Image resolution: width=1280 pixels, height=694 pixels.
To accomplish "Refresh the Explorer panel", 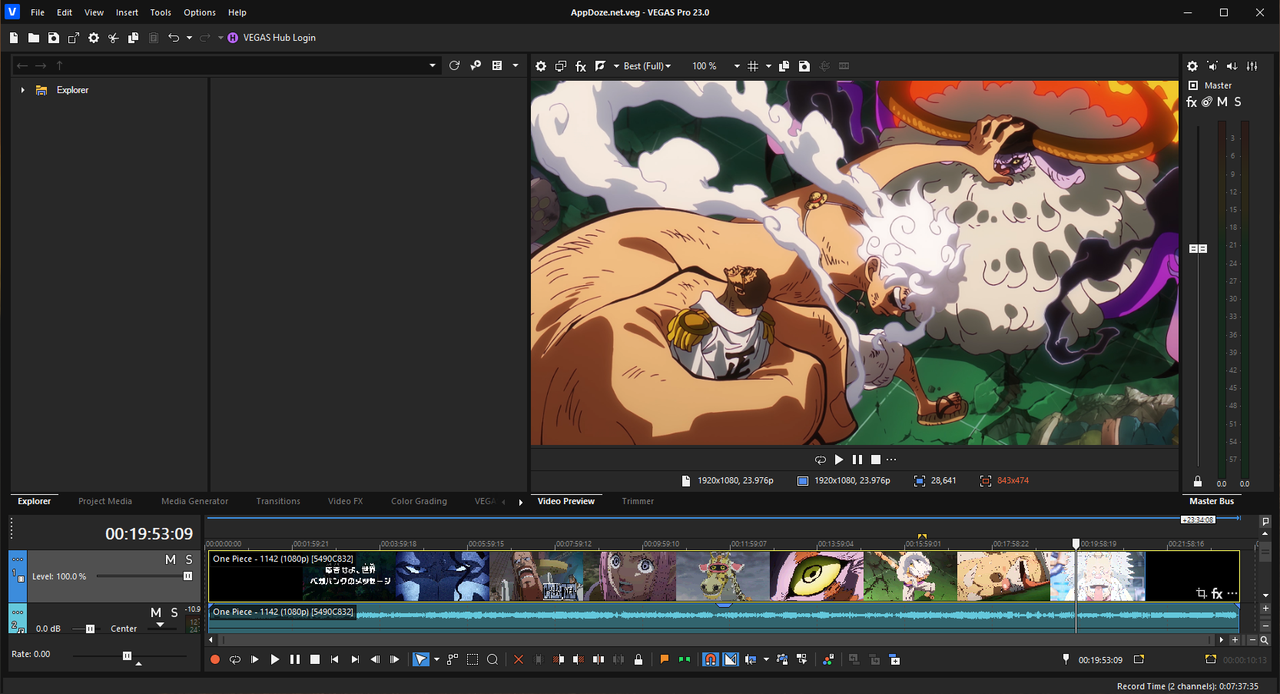I will [x=454, y=65].
